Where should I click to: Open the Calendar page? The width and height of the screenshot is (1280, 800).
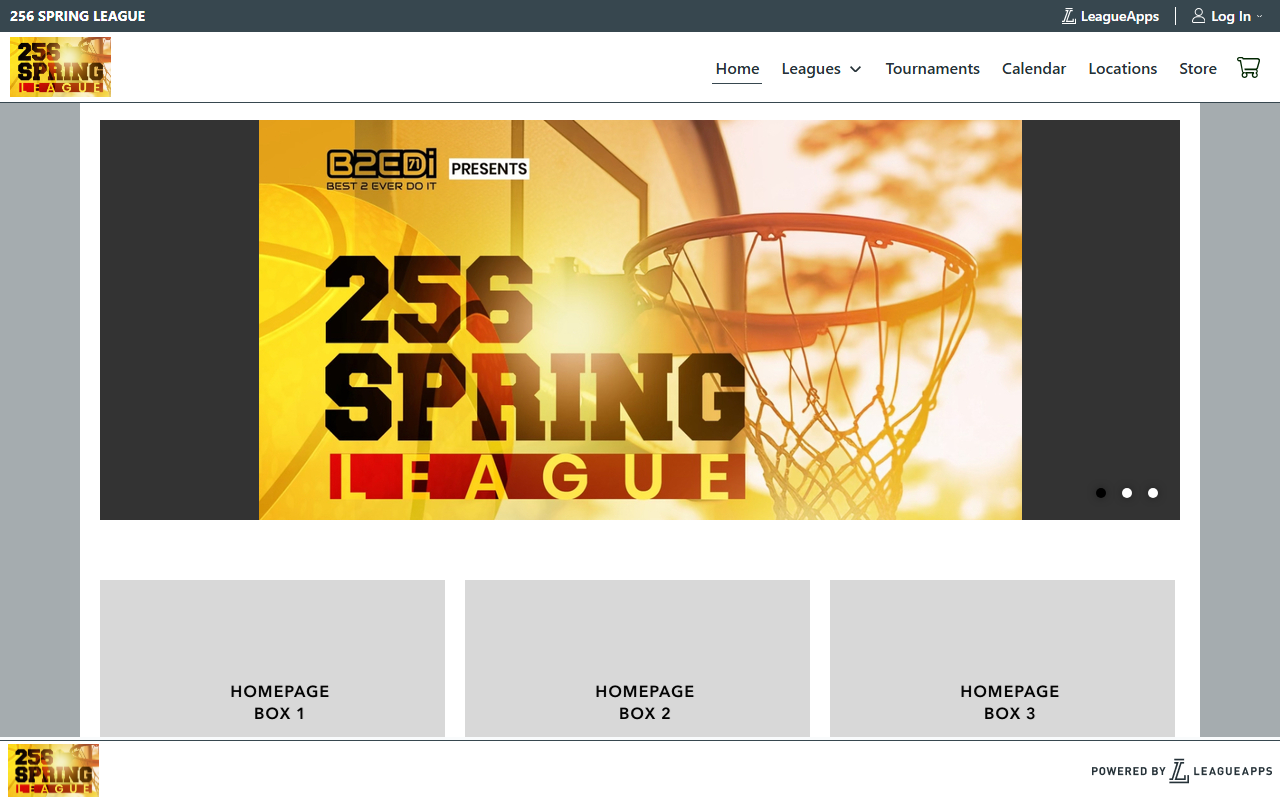pos(1034,68)
